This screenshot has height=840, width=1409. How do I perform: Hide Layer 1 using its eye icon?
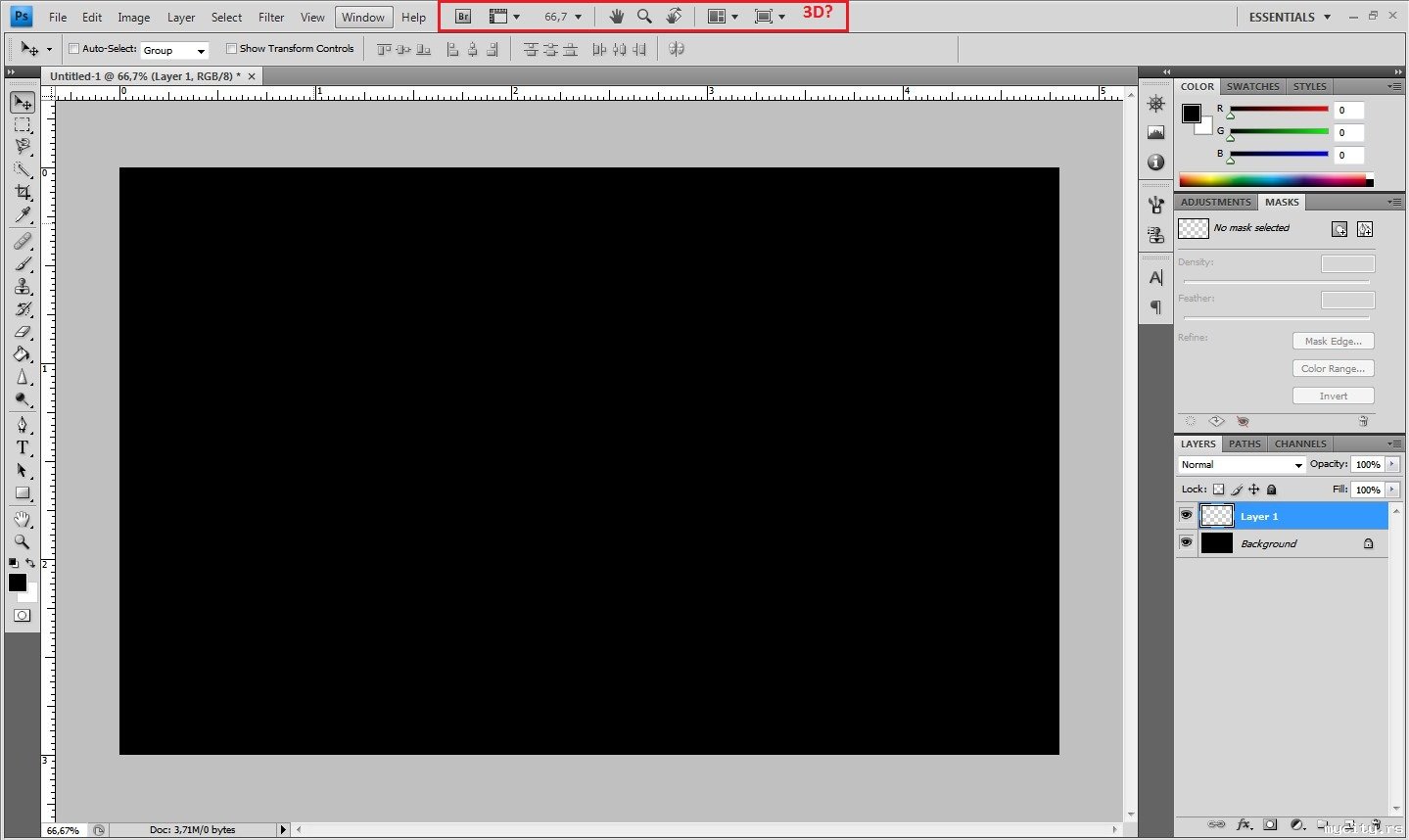click(1186, 515)
